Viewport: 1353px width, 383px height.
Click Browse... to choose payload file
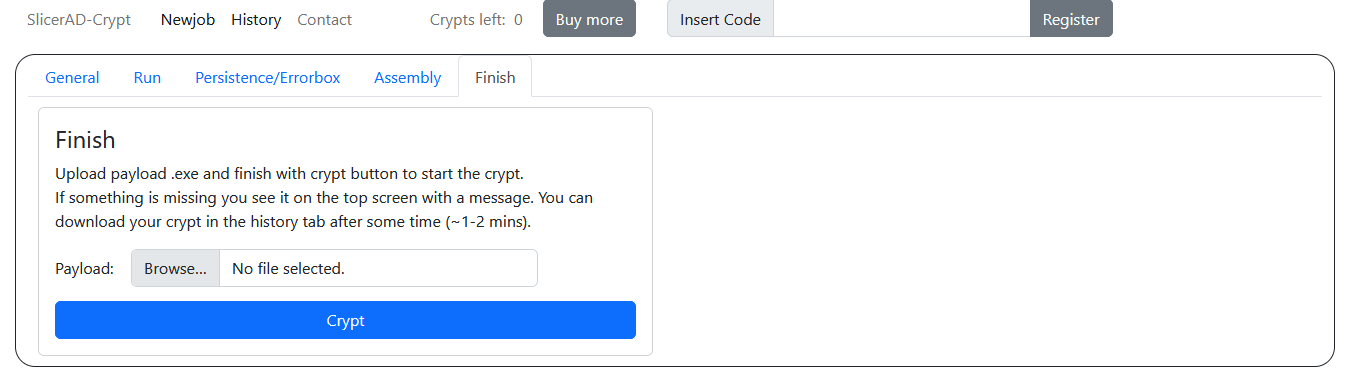[176, 268]
